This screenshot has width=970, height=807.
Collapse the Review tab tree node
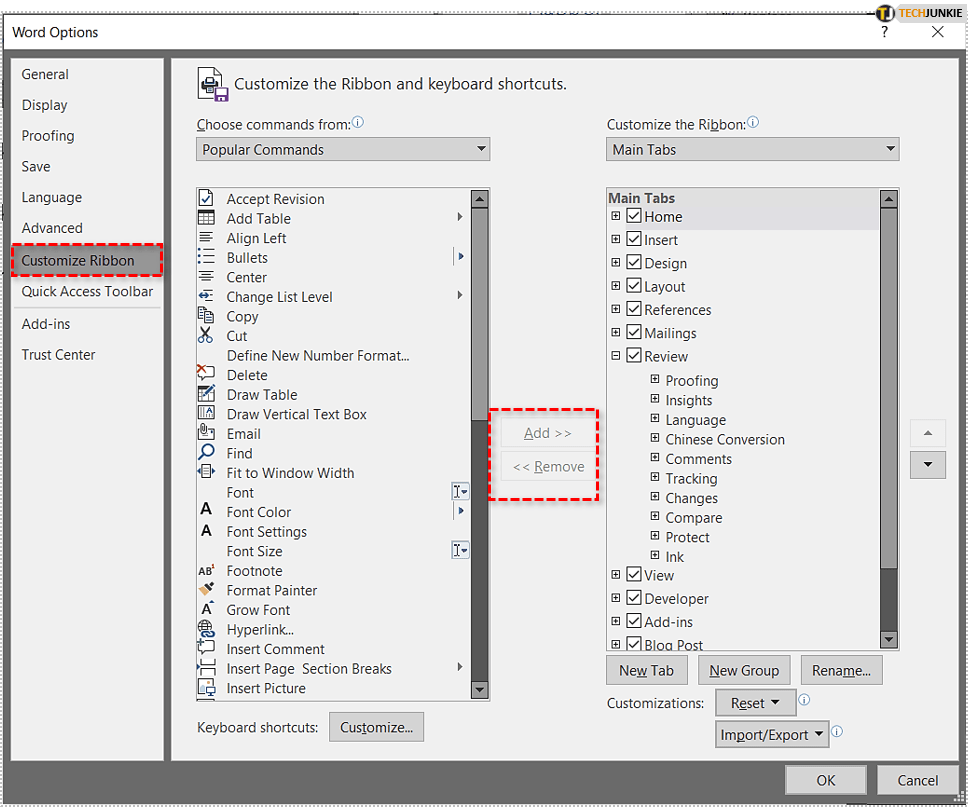(x=616, y=356)
